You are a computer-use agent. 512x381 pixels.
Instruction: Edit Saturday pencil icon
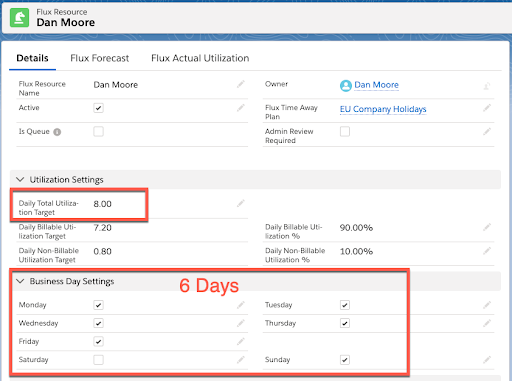tap(241, 360)
